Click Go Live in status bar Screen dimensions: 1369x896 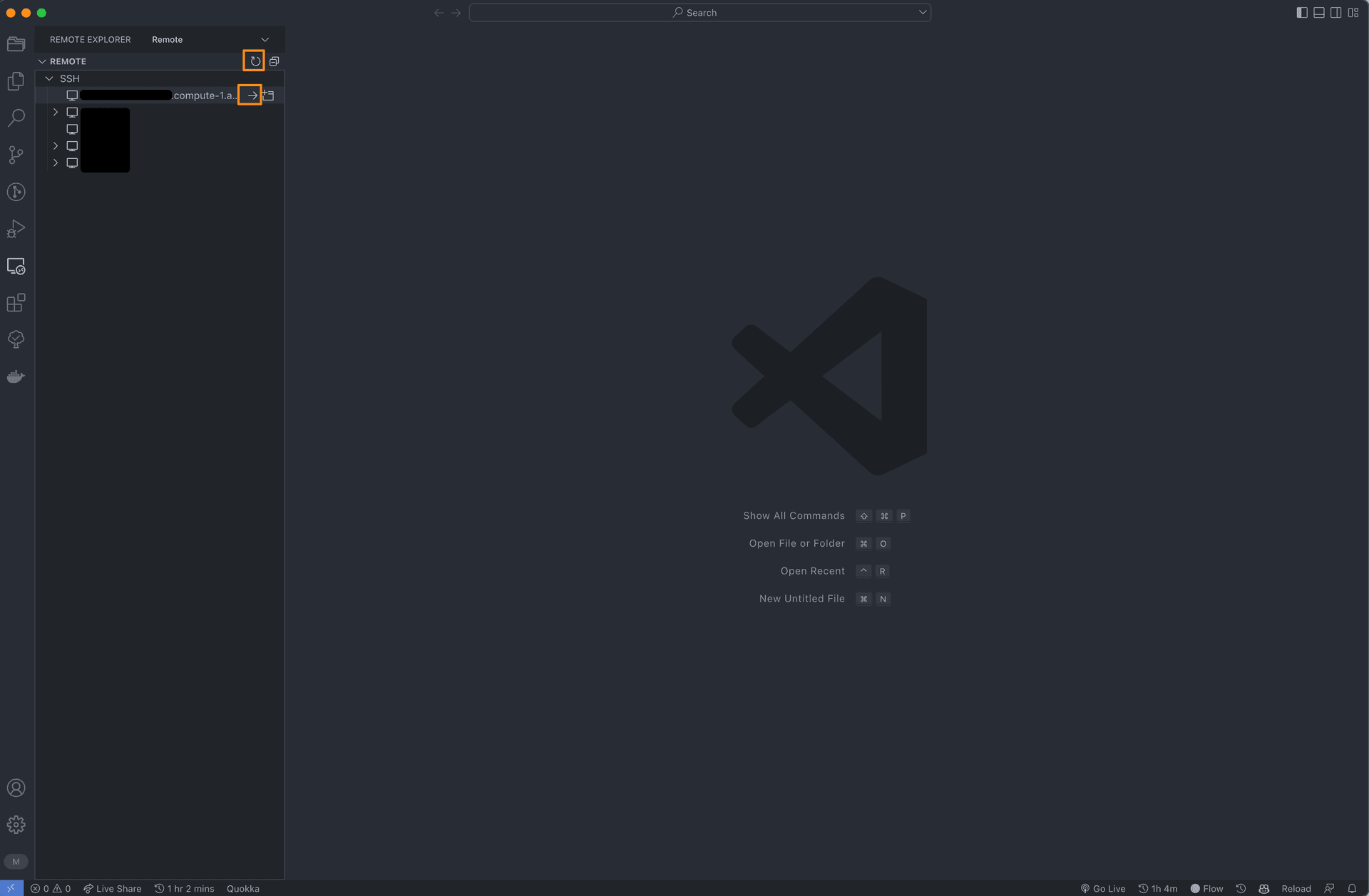coord(1102,888)
